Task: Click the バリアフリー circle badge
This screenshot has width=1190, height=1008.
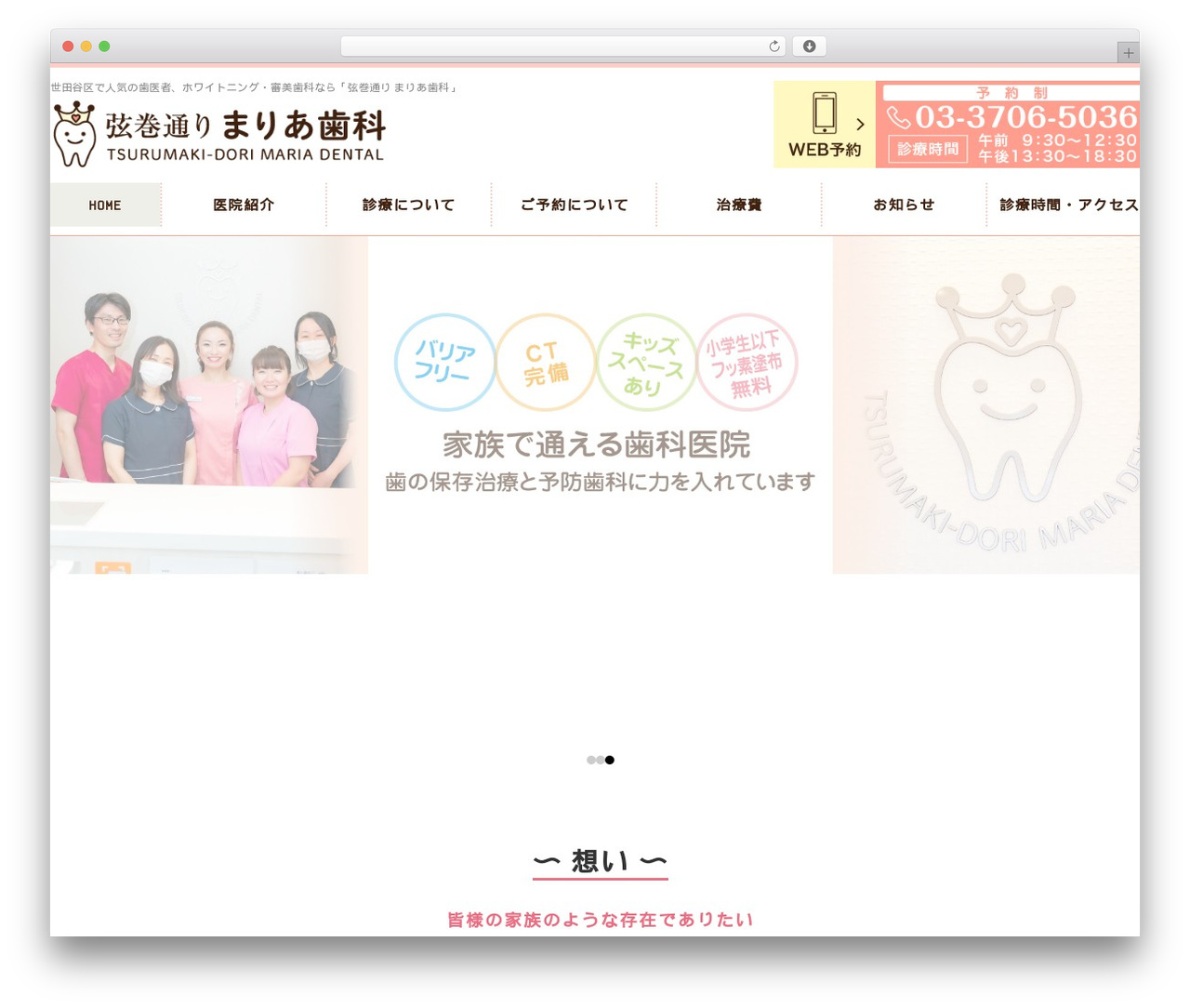Action: (x=444, y=362)
